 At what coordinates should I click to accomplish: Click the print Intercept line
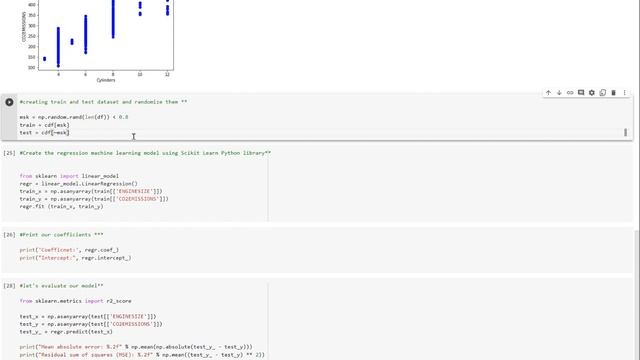pyautogui.click(x=76, y=258)
